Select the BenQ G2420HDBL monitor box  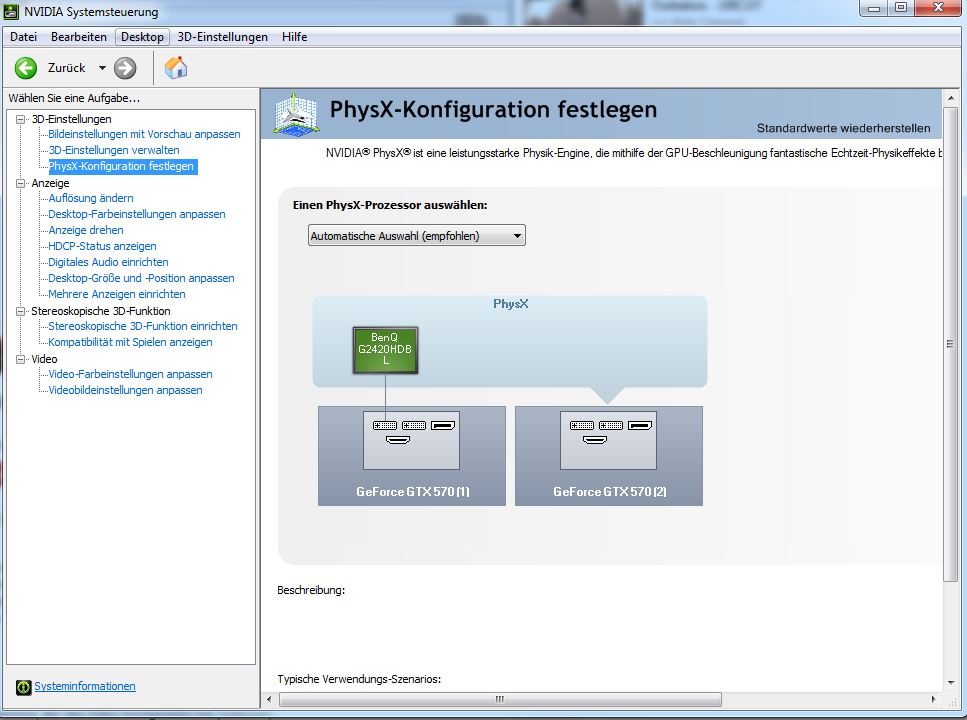[x=385, y=350]
